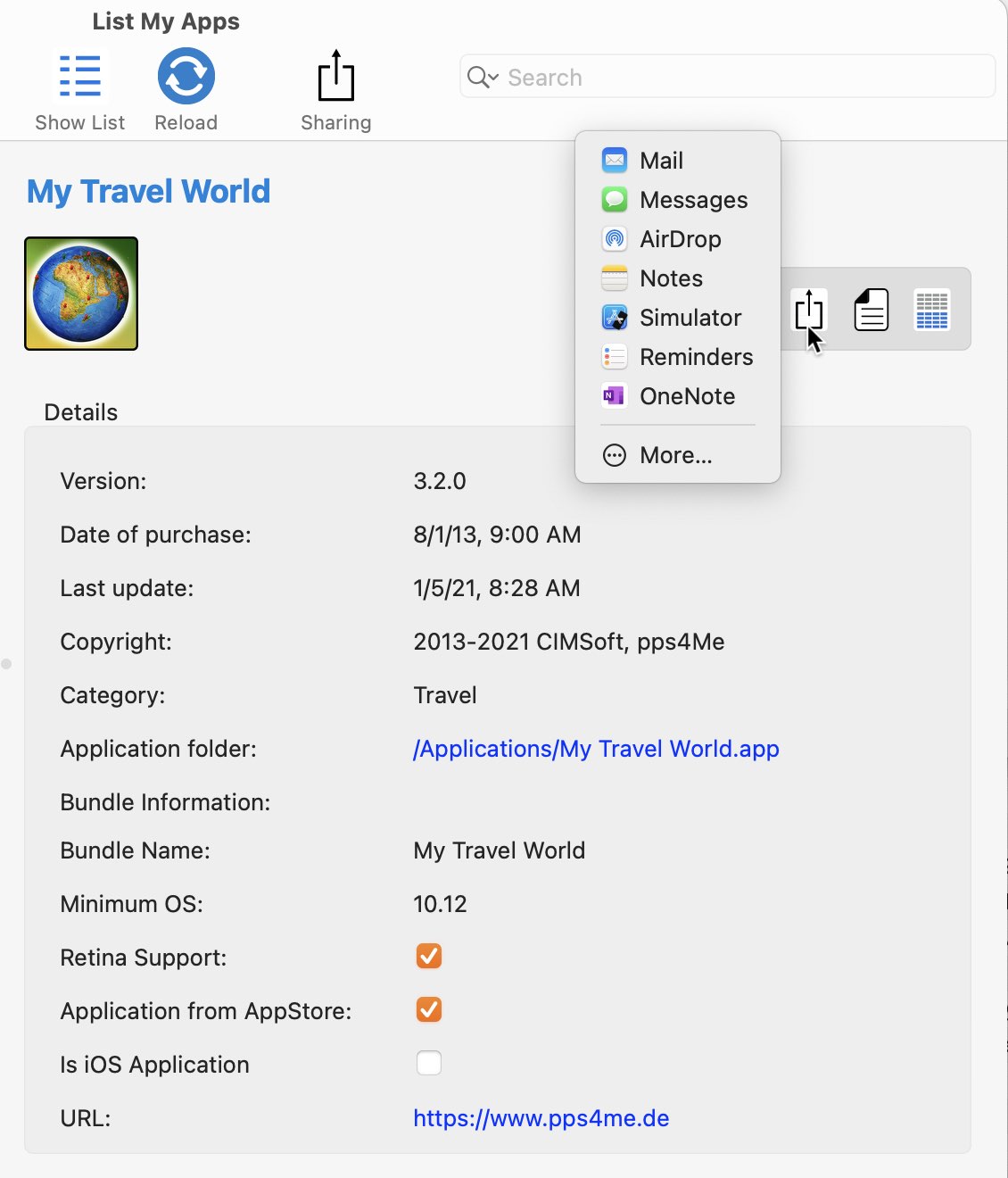The image size is (1008, 1178).
Task: Open More… in the share menu
Action: [x=678, y=455]
